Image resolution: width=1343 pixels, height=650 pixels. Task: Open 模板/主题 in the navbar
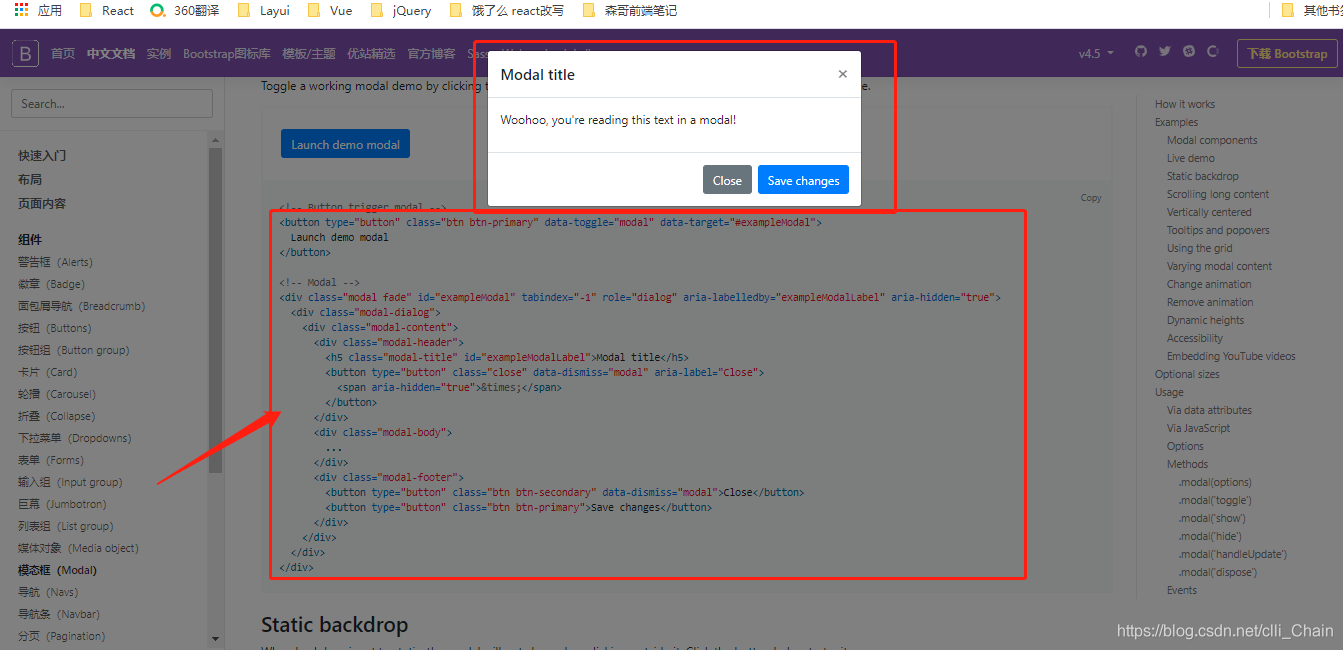point(309,53)
